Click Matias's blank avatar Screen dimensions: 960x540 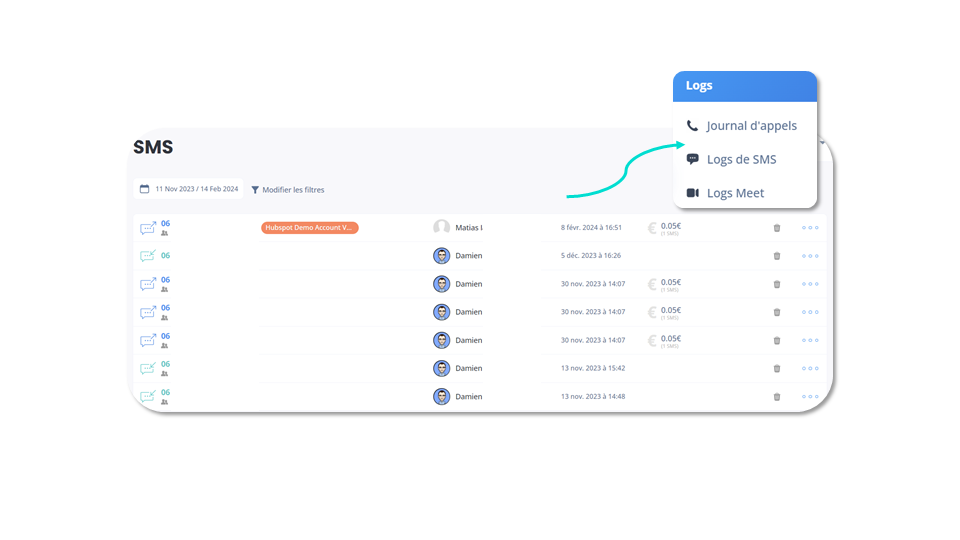(x=441, y=228)
